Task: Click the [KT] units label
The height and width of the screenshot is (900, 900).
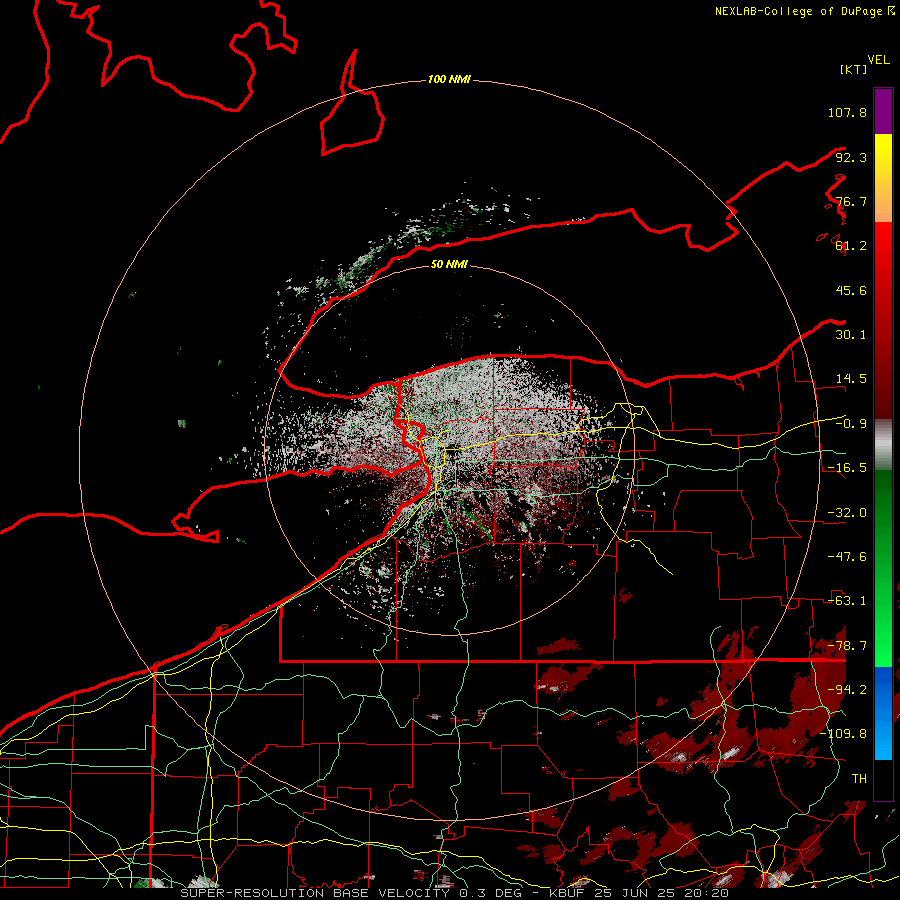Action: click(853, 69)
